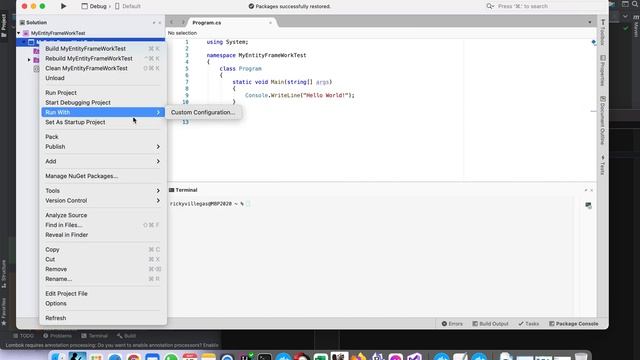
Task: Choose Rename... from context menu
Action: (102, 279)
